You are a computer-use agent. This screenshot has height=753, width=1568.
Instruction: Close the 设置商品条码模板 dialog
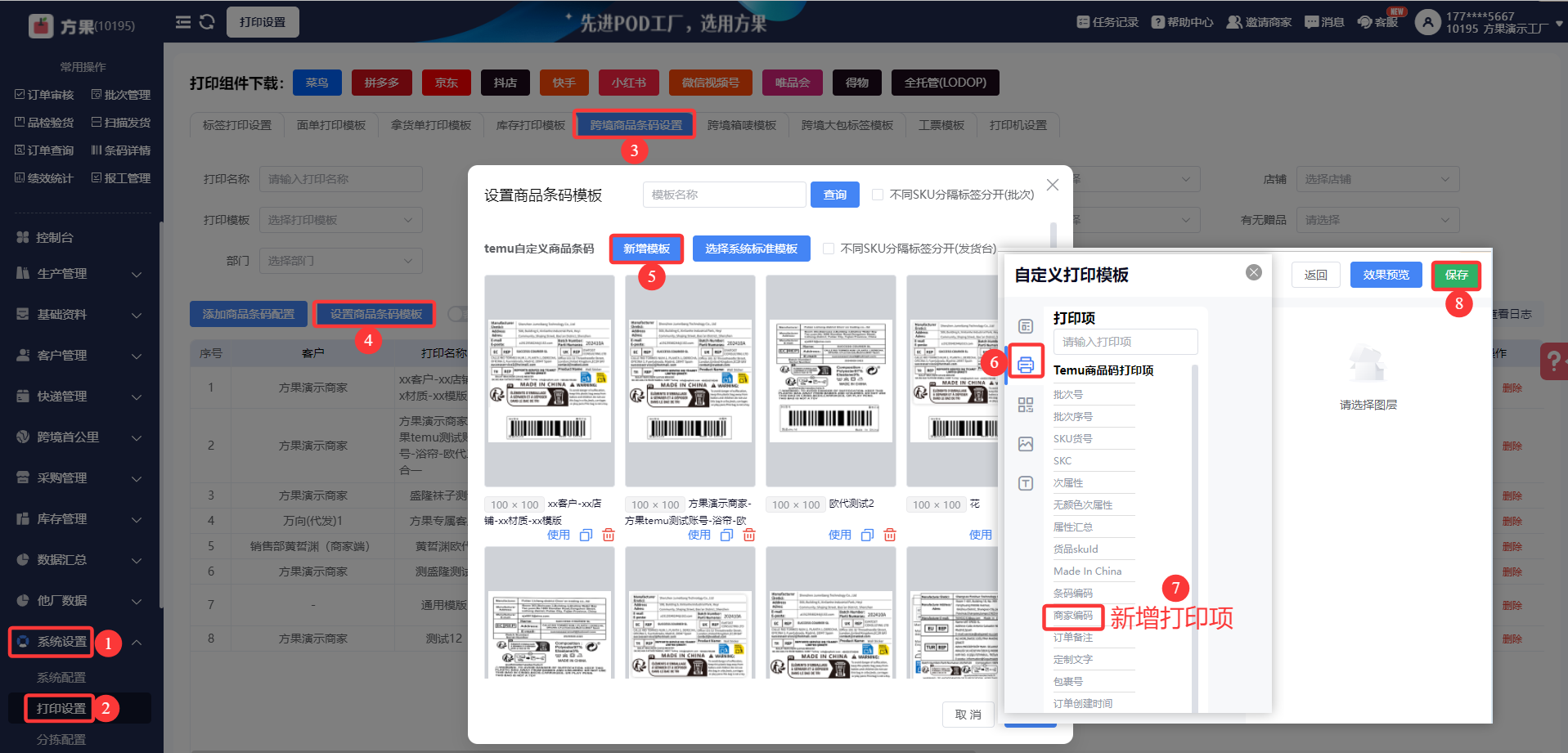click(x=1053, y=185)
